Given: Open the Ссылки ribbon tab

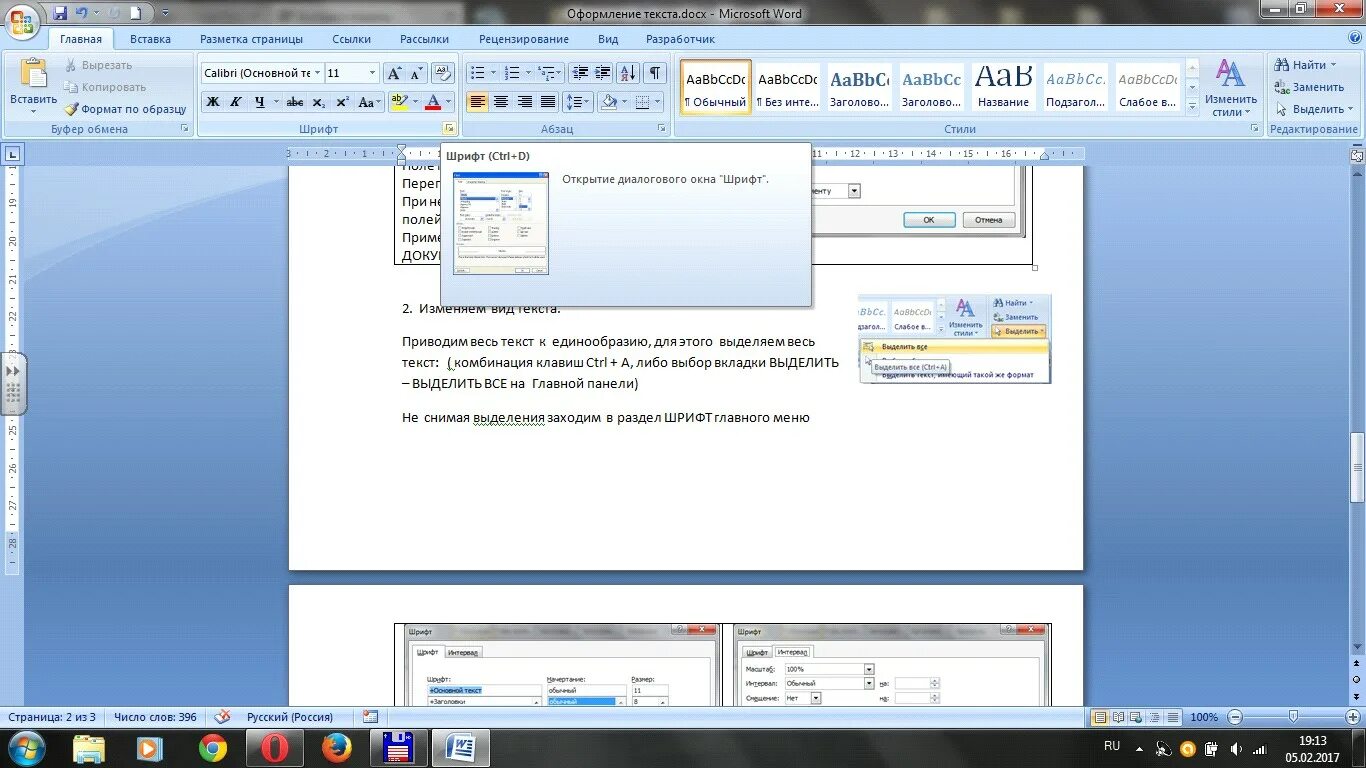Looking at the screenshot, I should click(352, 39).
